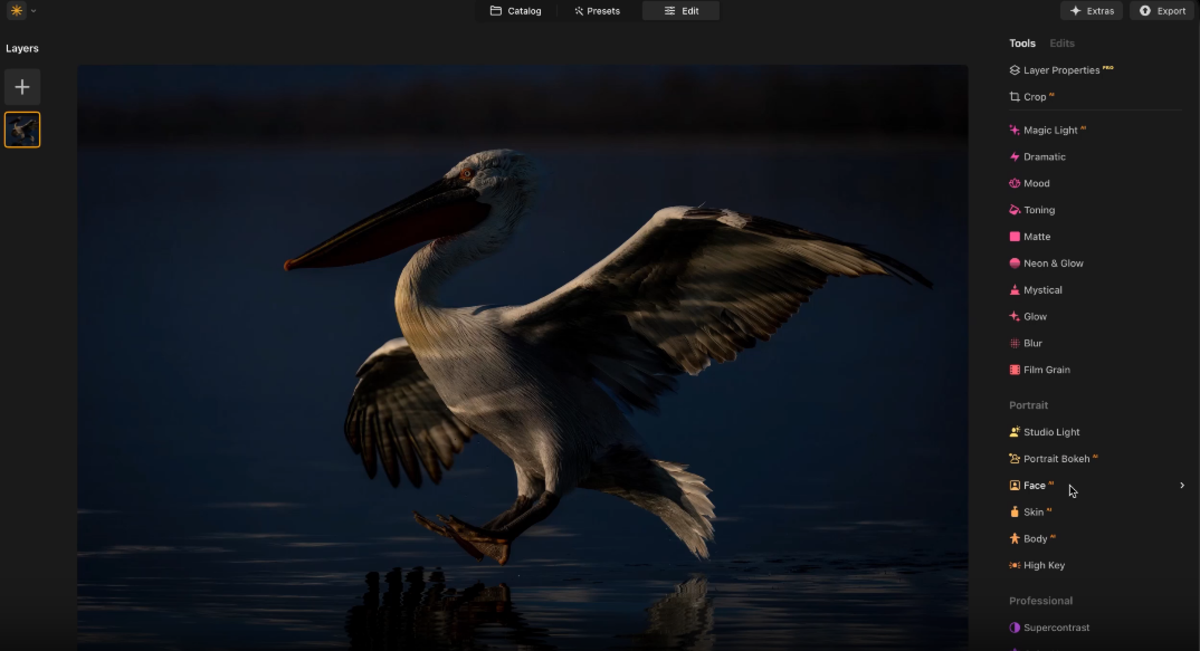Select the Toning tool
Image resolution: width=1200 pixels, height=651 pixels.
1038,209
